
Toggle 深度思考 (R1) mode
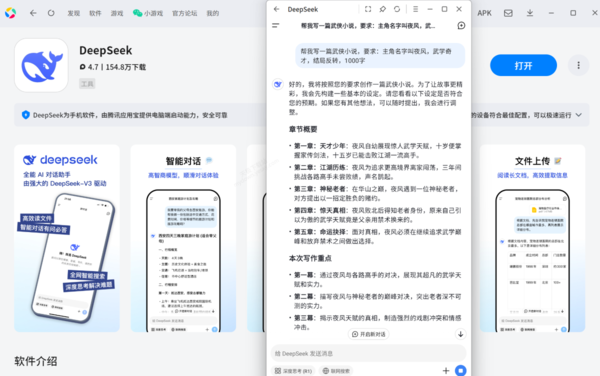coord(293,371)
